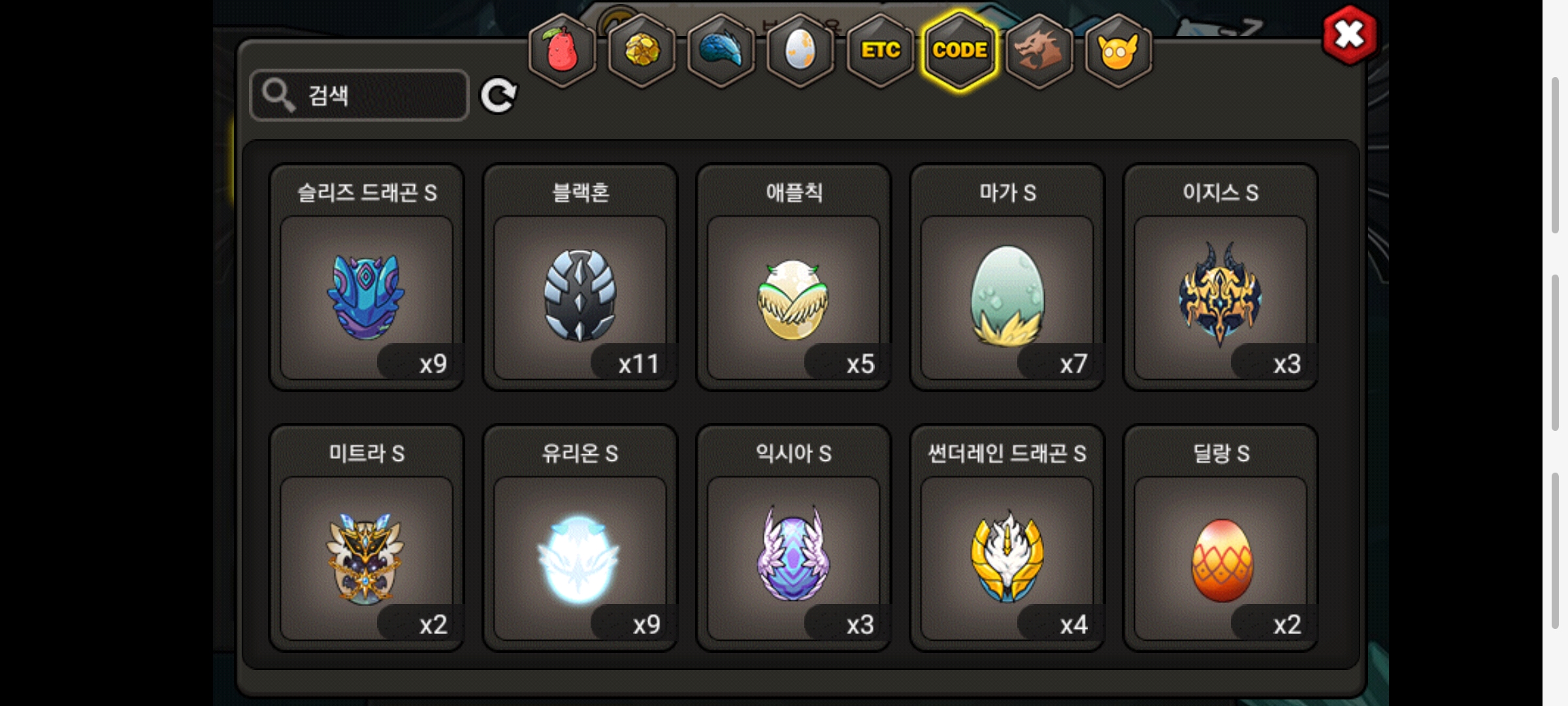Close the inventory with red X
Viewport: 1568px width, 706px height.
1350,35
